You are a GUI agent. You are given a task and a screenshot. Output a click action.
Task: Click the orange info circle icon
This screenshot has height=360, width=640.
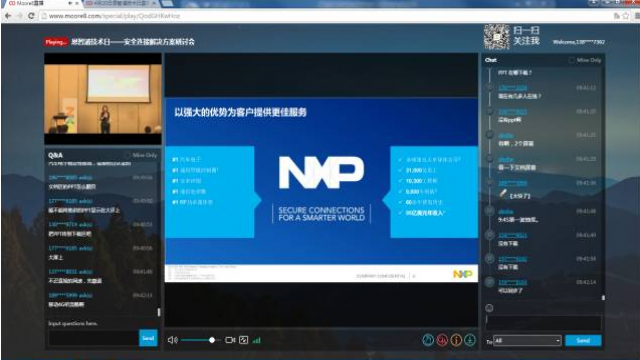pyautogui.click(x=456, y=340)
